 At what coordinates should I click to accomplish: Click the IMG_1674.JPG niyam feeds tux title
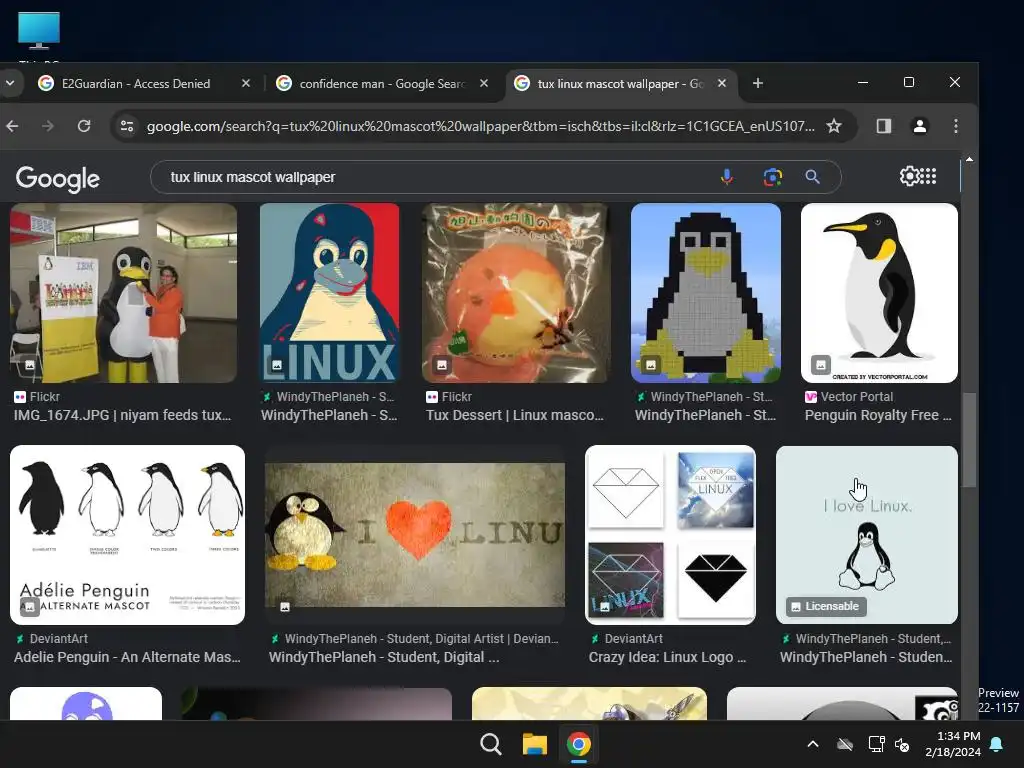click(x=122, y=415)
